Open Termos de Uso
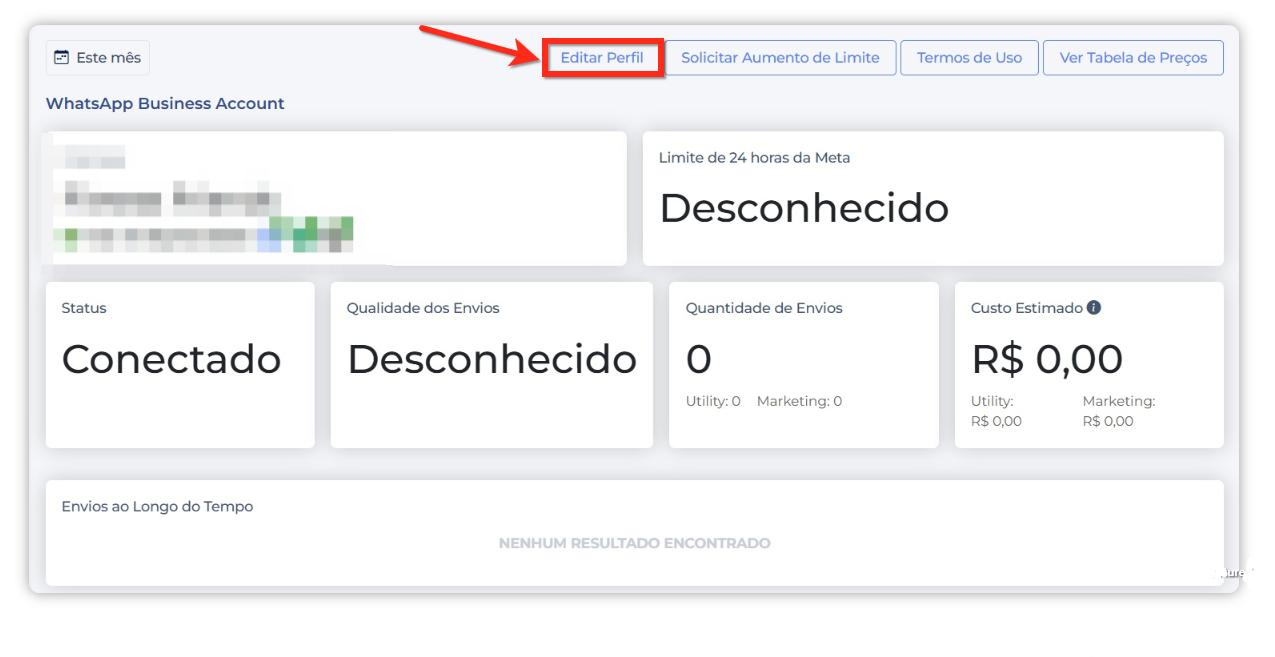Image resolution: width=1275 pixels, height=657 pixels. [x=969, y=58]
